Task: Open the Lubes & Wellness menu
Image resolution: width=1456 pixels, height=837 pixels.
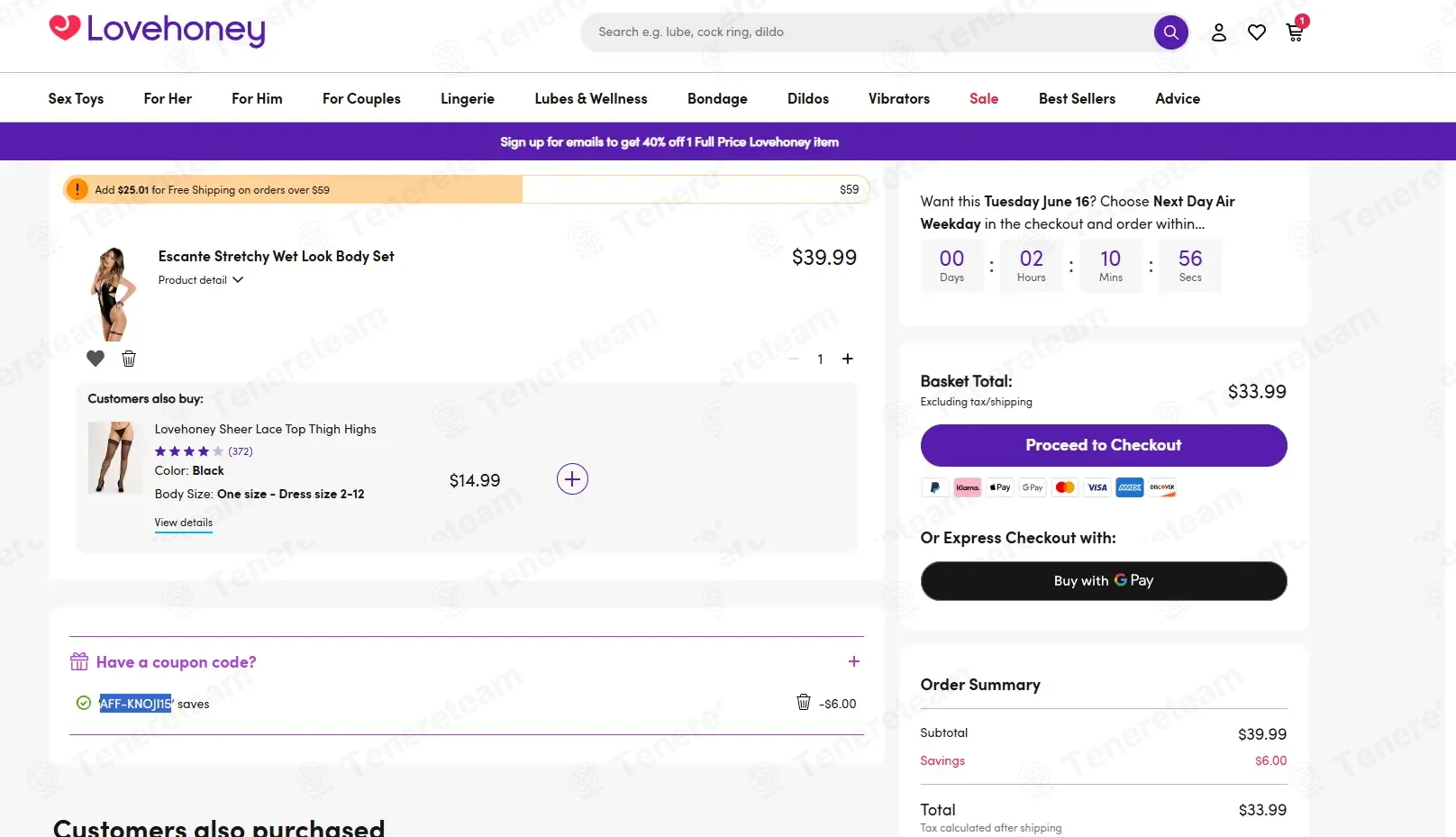Action: (x=591, y=99)
